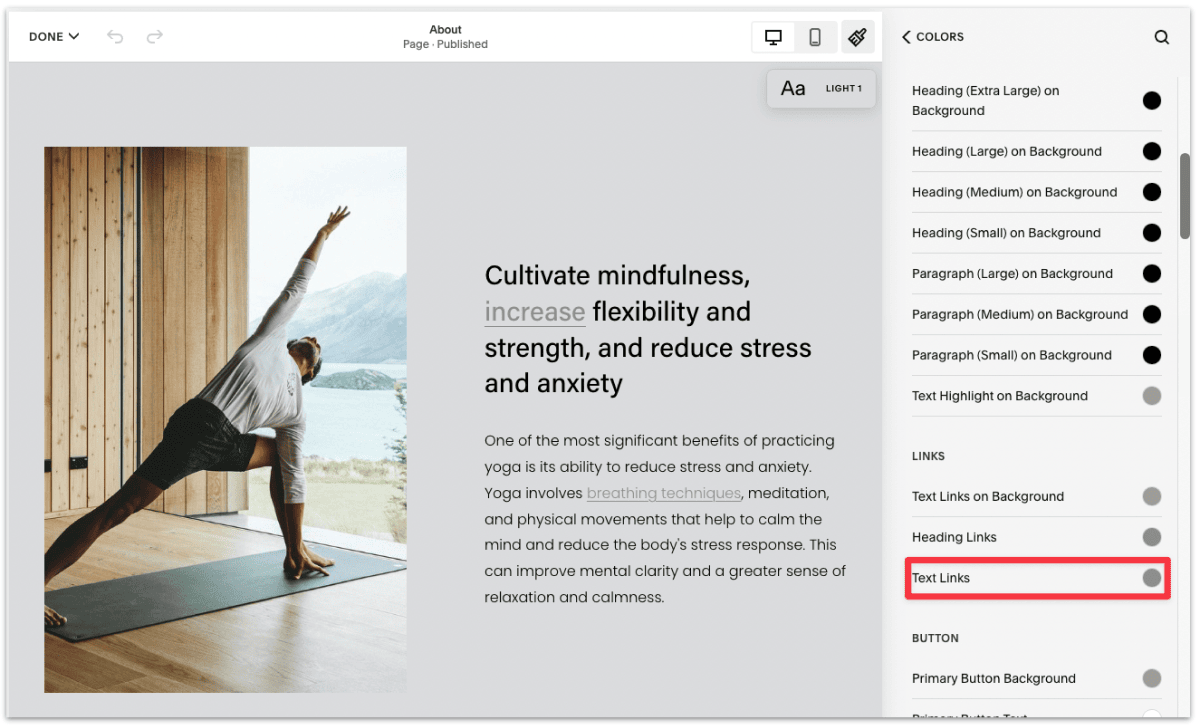
Task: Click the About page title
Action: (x=445, y=29)
